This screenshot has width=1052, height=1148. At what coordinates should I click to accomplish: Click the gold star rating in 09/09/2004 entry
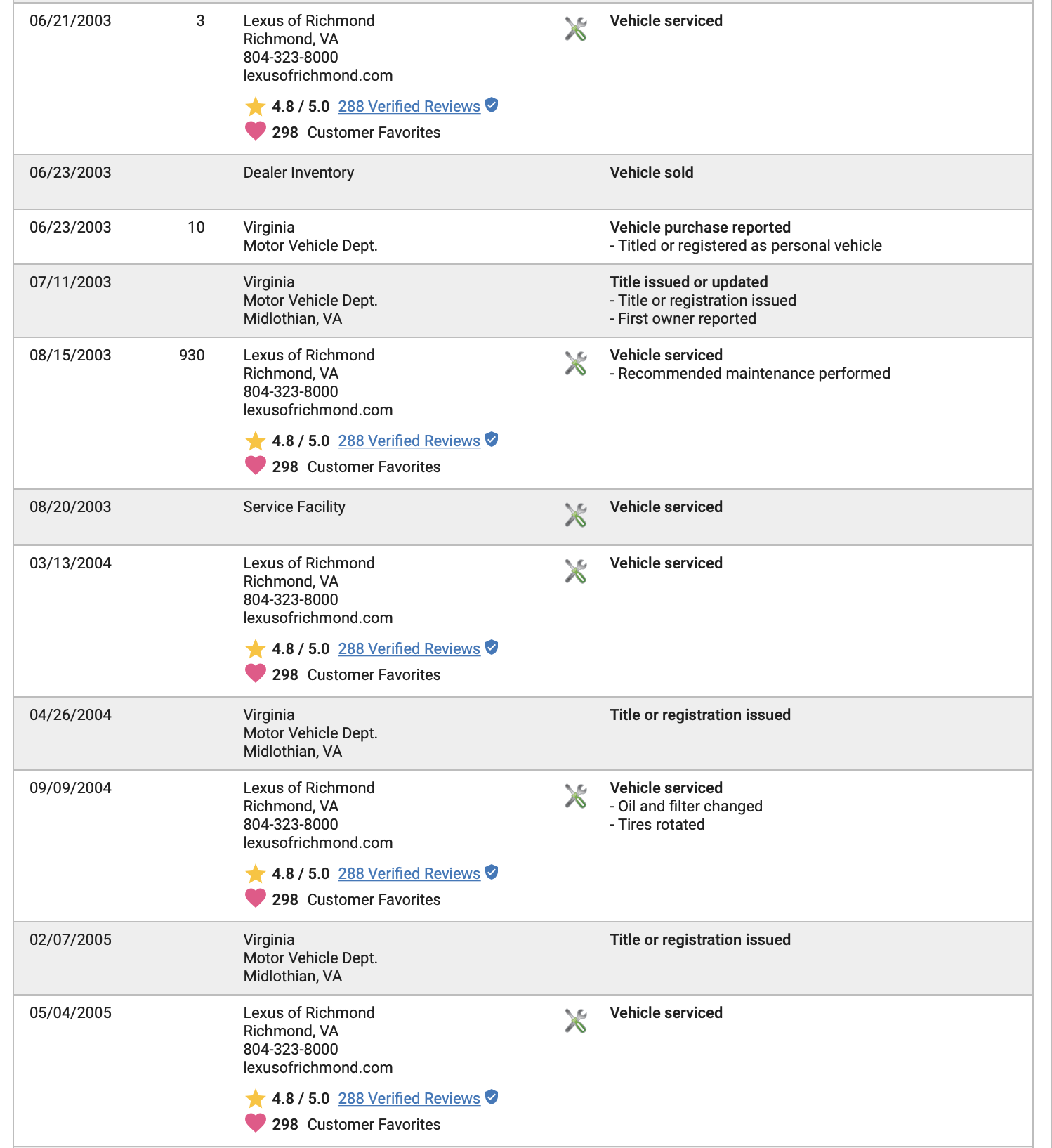(256, 874)
